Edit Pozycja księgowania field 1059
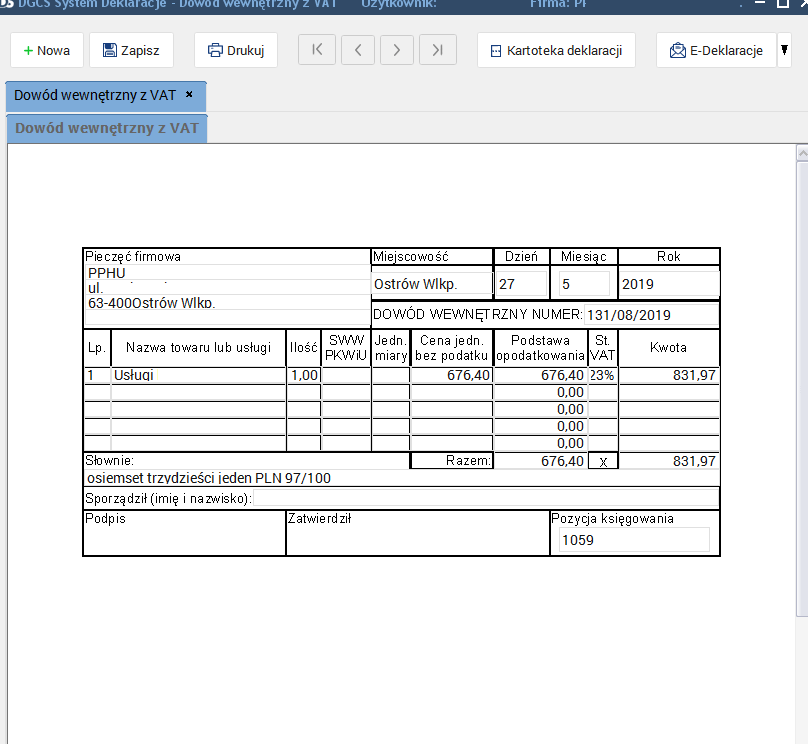This screenshot has width=808, height=744. [x=634, y=540]
